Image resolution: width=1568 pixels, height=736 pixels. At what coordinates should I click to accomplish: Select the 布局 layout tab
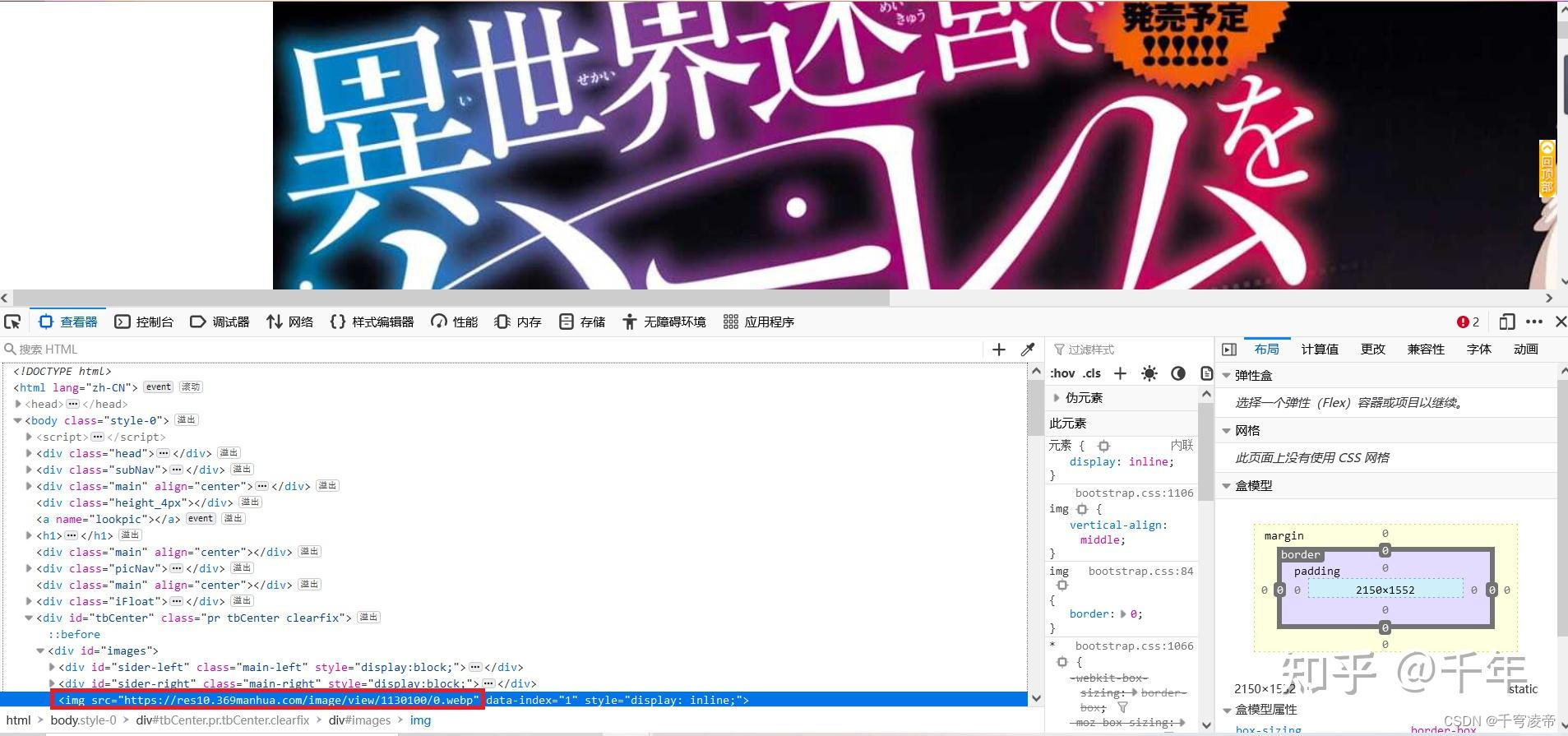[1266, 349]
